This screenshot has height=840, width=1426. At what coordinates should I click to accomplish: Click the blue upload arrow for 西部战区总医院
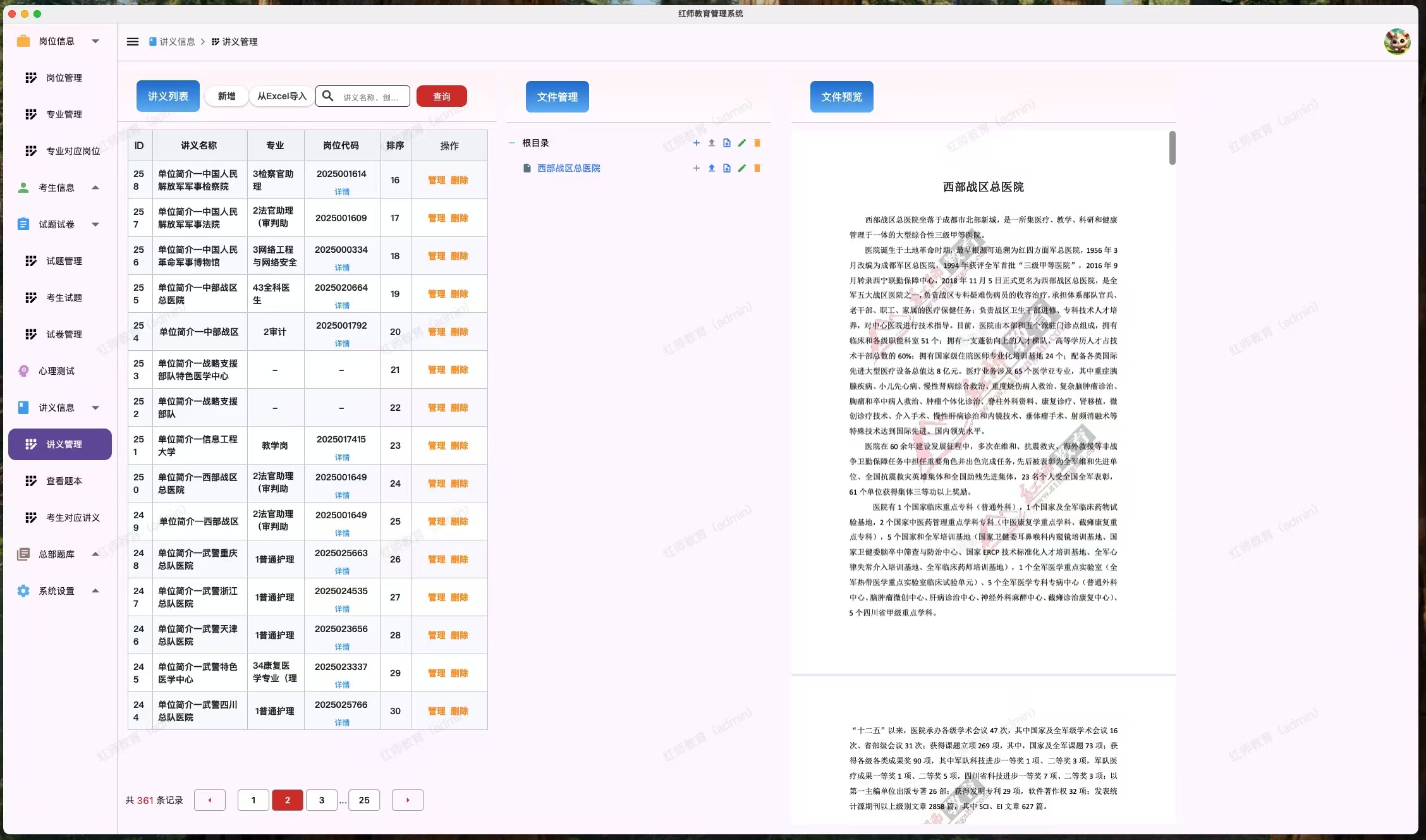click(x=712, y=168)
